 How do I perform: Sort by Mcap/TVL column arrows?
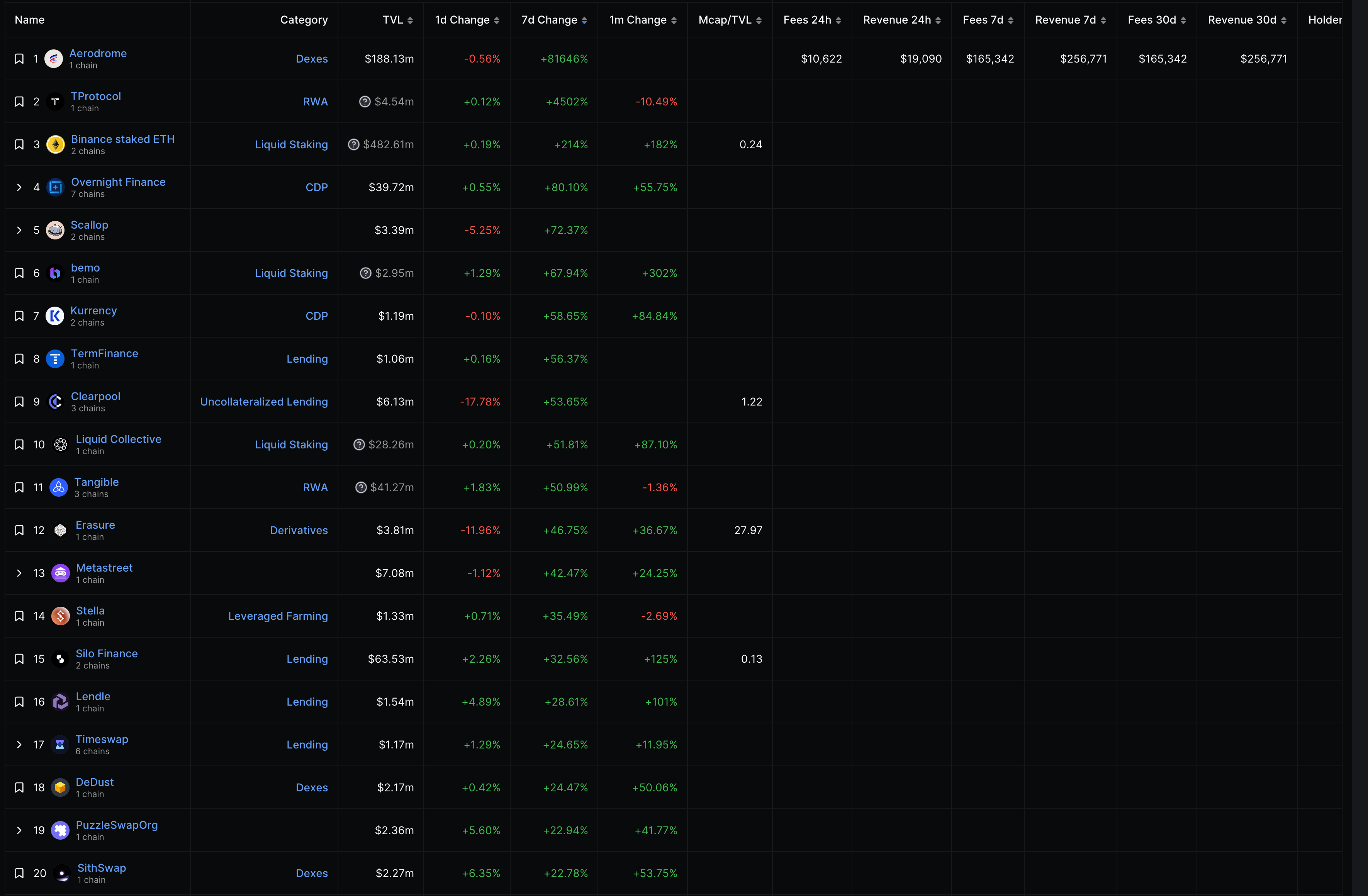(759, 20)
